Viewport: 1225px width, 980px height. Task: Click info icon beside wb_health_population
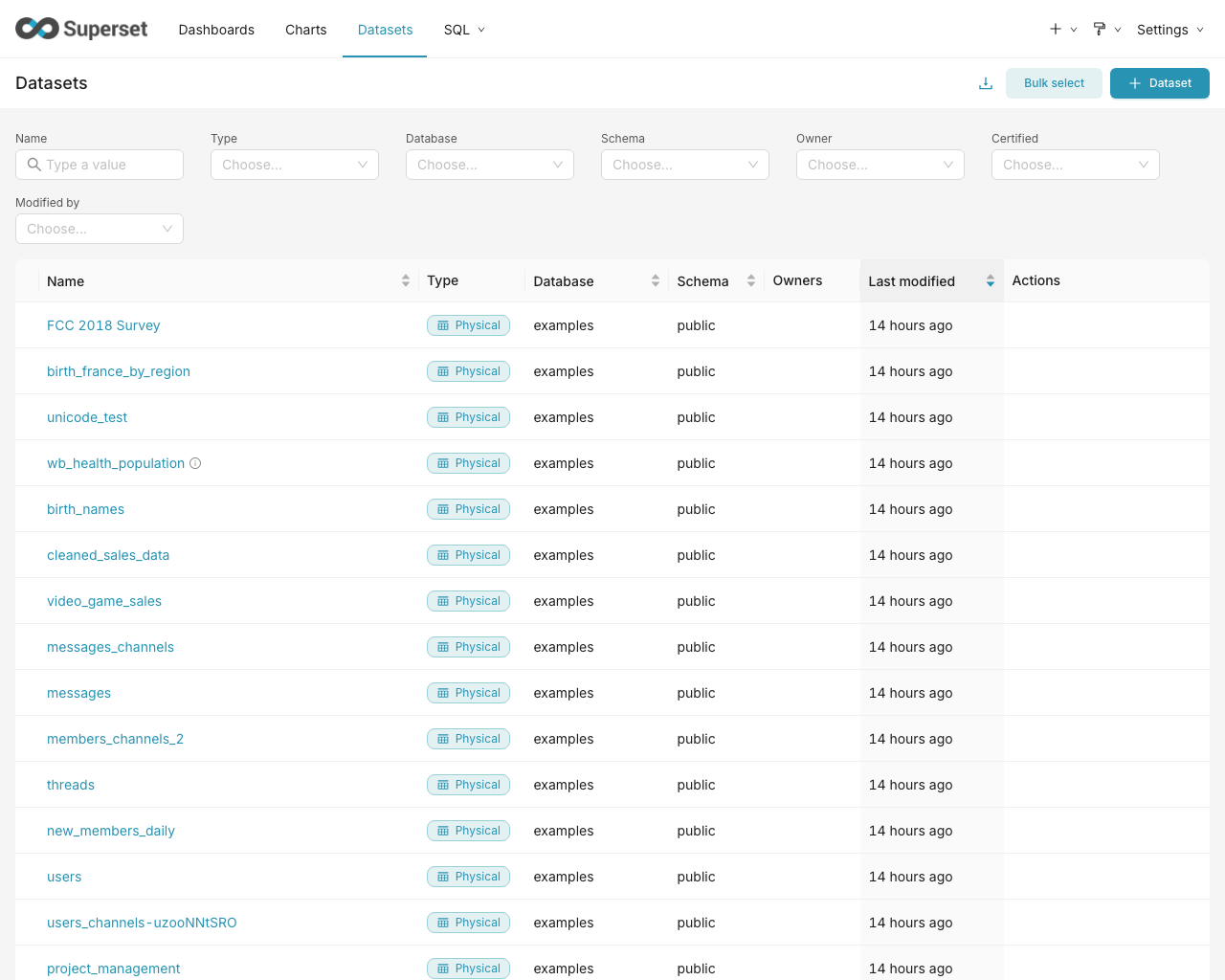[x=195, y=463]
